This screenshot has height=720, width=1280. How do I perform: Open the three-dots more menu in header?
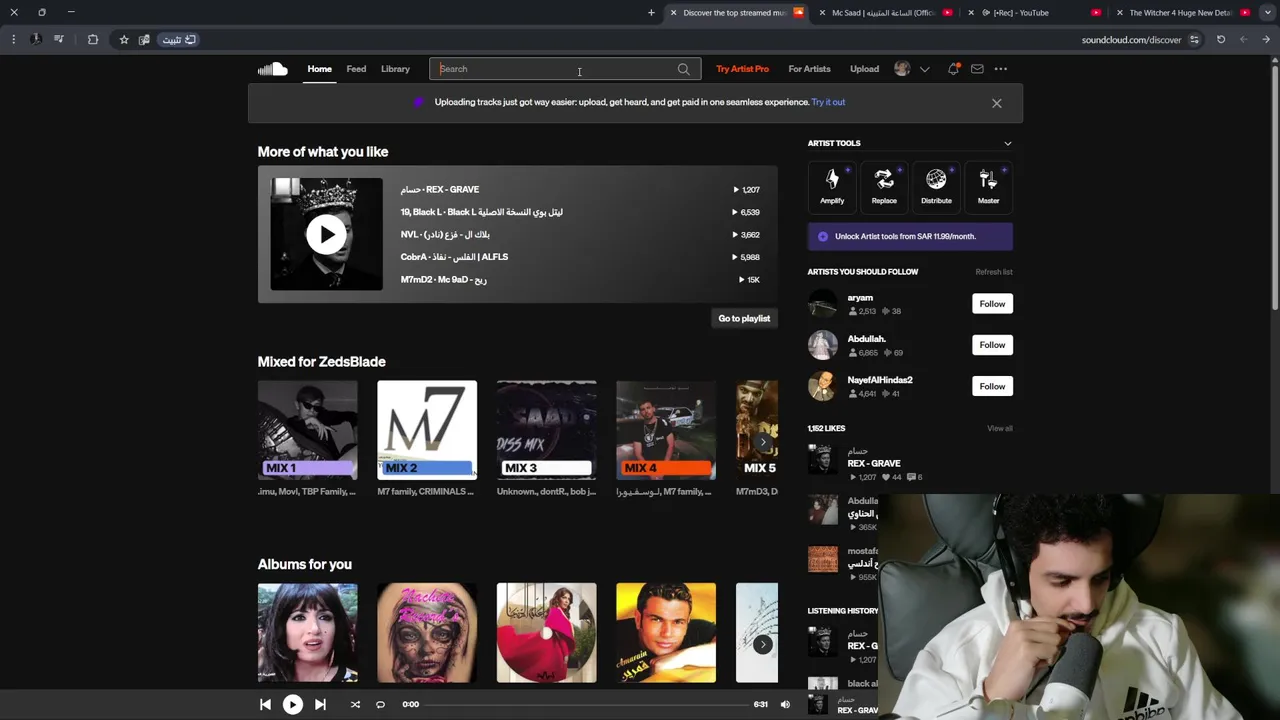point(1000,69)
